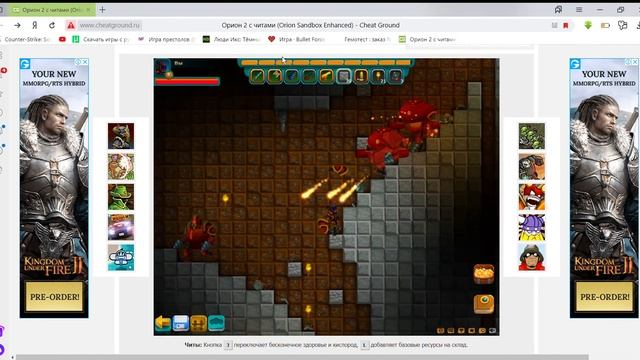
Task: Click the teal cloud button in game
Action: pos(216,323)
